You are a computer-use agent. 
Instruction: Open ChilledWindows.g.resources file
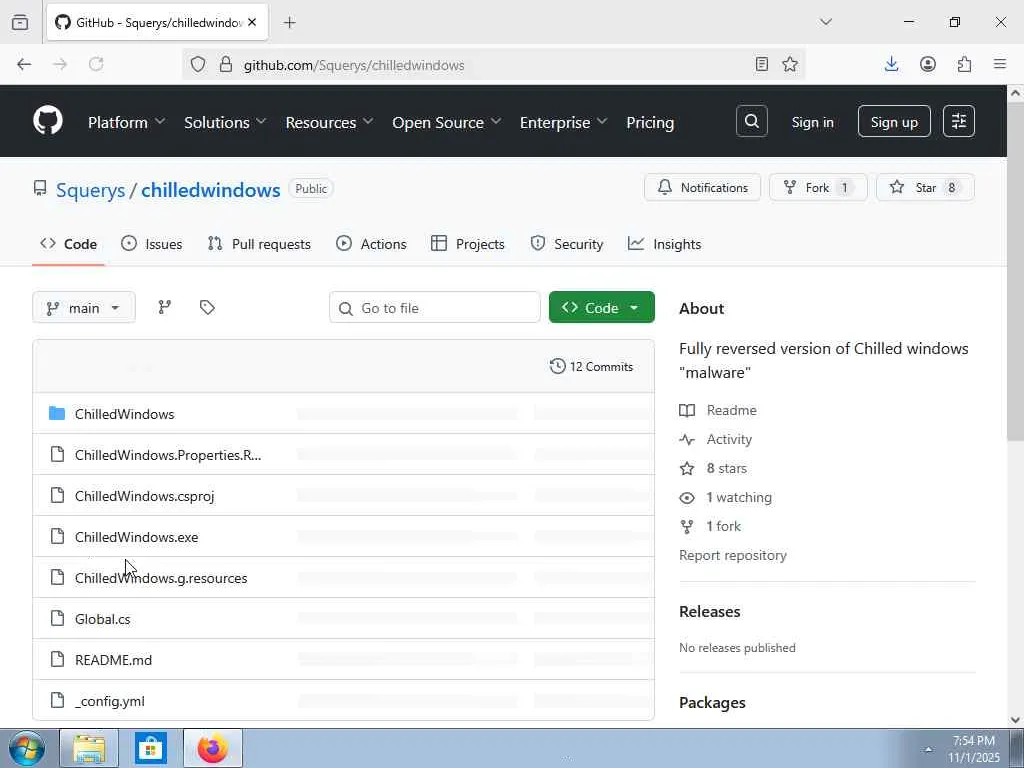coord(161,578)
